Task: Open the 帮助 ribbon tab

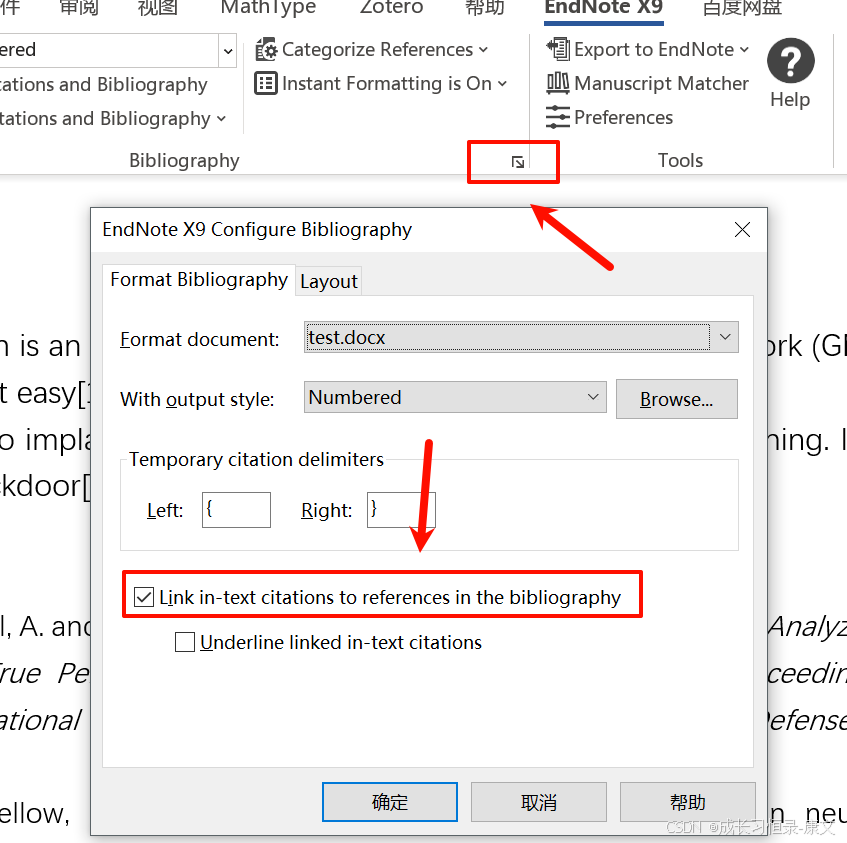Action: [485, 7]
